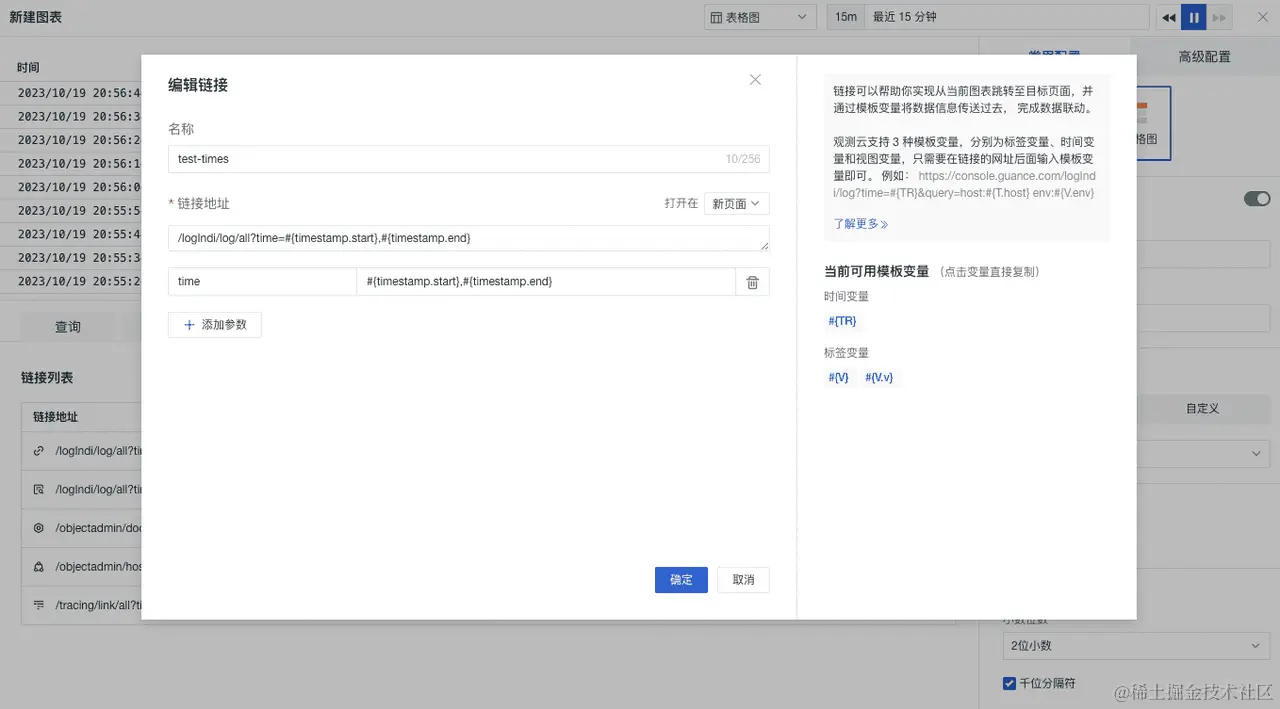The height and width of the screenshot is (709, 1280).
Task: Open the 了解更多 link
Action: point(860,224)
